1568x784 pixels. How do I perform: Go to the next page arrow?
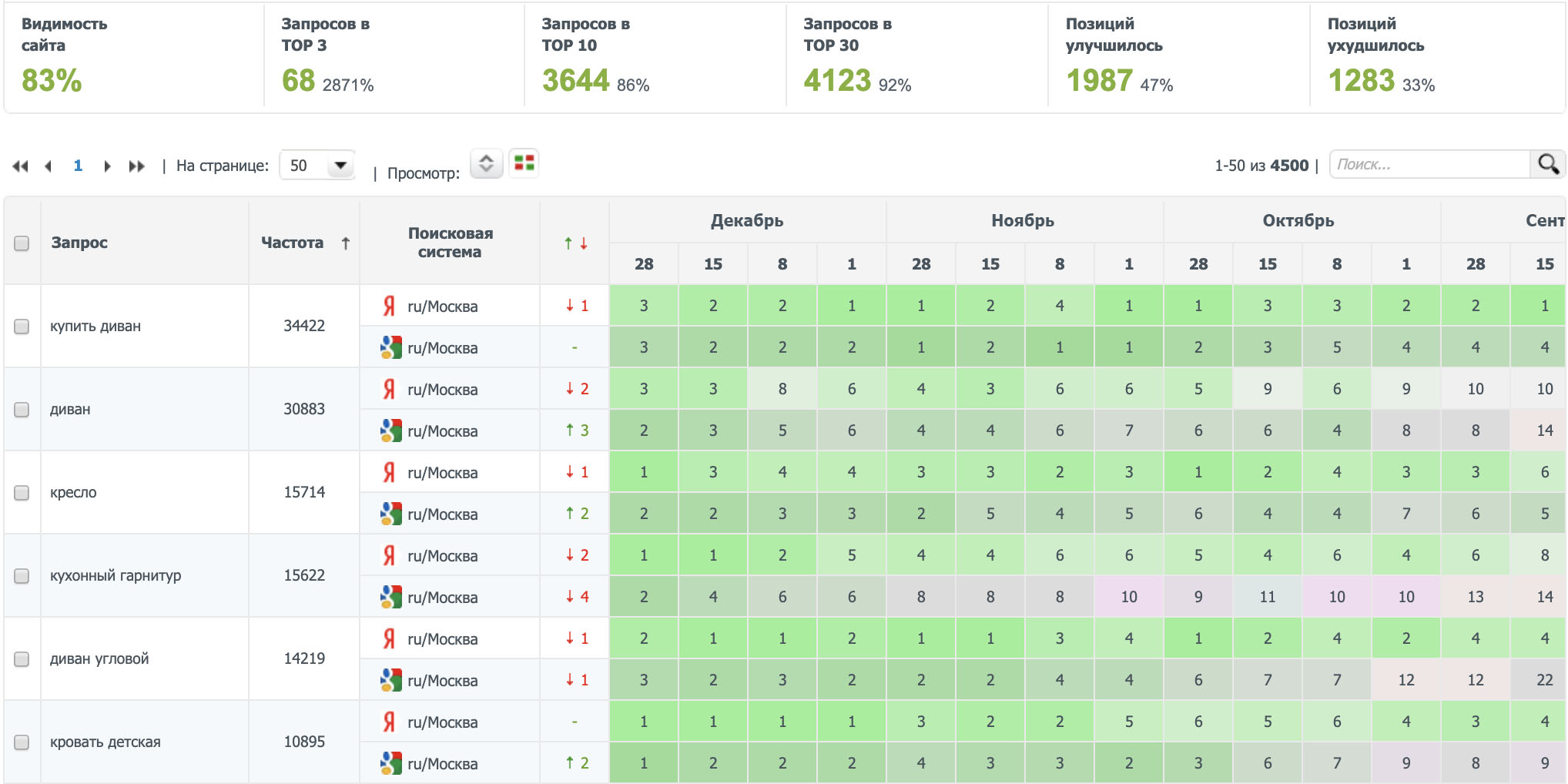tap(107, 166)
